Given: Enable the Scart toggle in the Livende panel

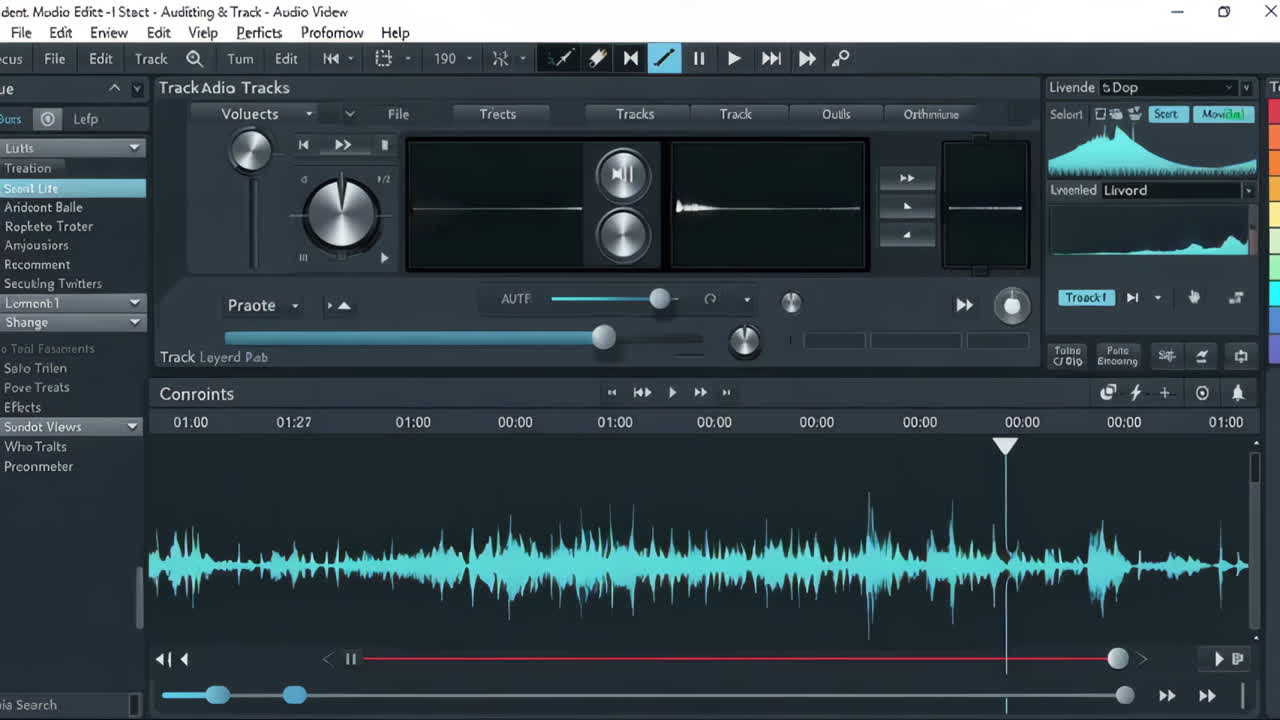Looking at the screenshot, I should 1167,114.
